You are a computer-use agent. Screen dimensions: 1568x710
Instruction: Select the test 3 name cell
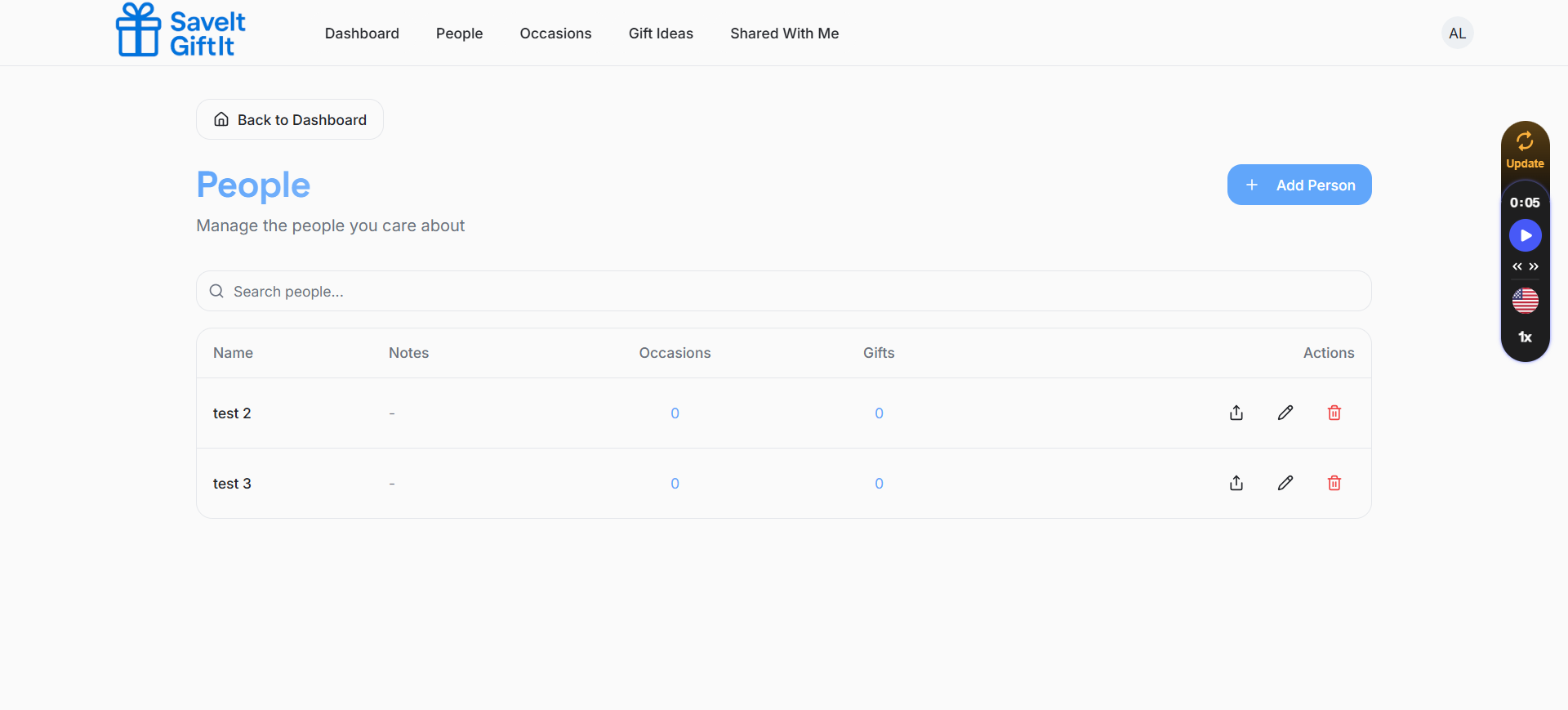click(232, 484)
